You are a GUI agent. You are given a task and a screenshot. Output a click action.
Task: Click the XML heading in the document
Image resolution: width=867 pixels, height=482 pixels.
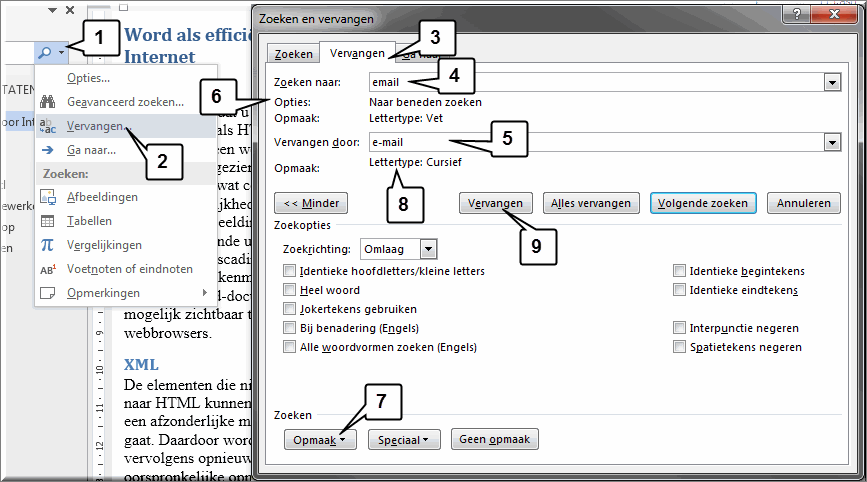pos(141,365)
